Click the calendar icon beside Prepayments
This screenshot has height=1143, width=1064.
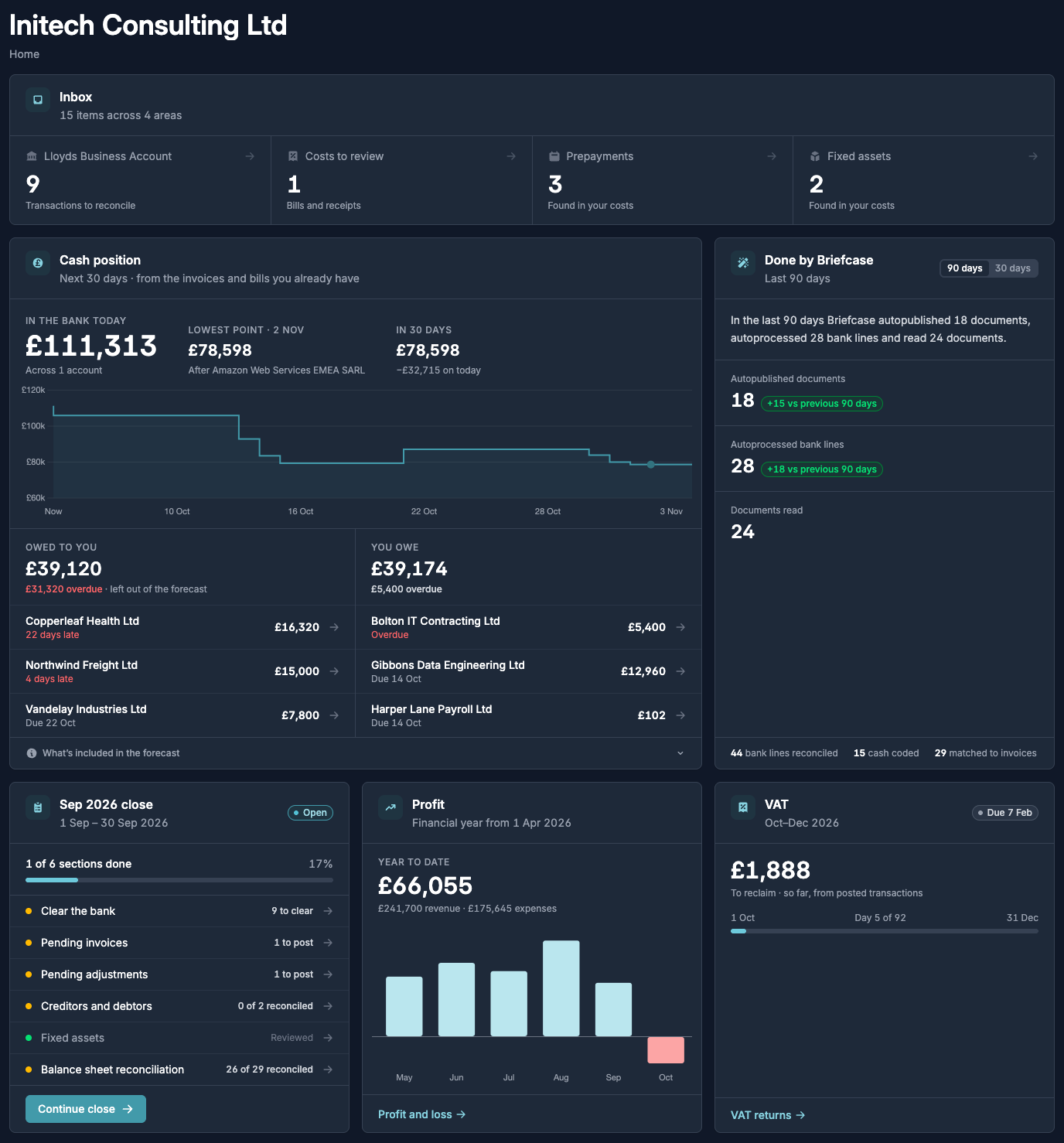click(554, 156)
